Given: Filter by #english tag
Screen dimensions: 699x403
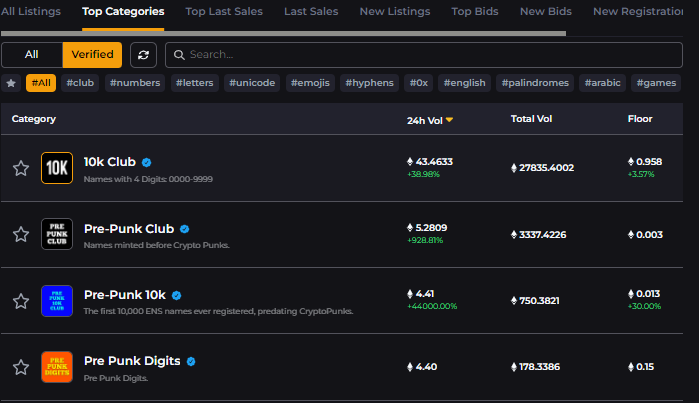Looking at the screenshot, I should (x=465, y=83).
